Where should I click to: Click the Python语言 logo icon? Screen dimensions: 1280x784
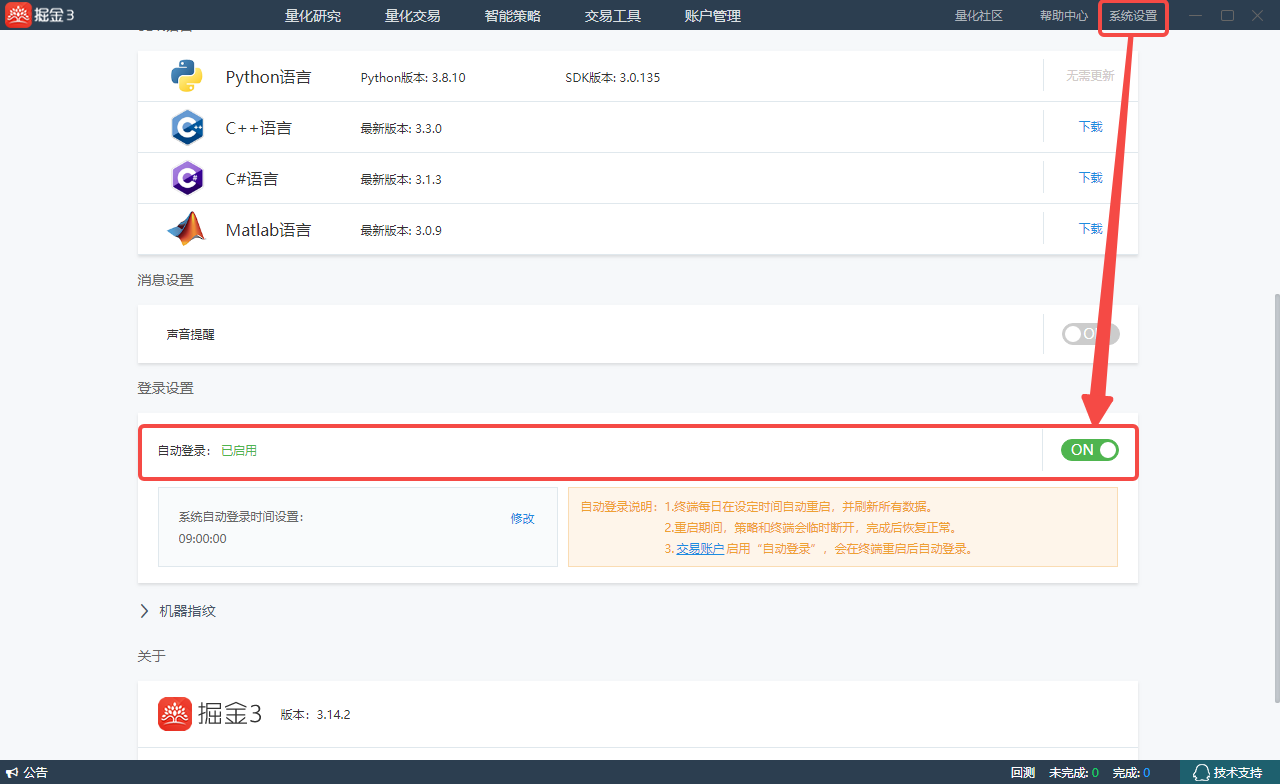tap(186, 76)
